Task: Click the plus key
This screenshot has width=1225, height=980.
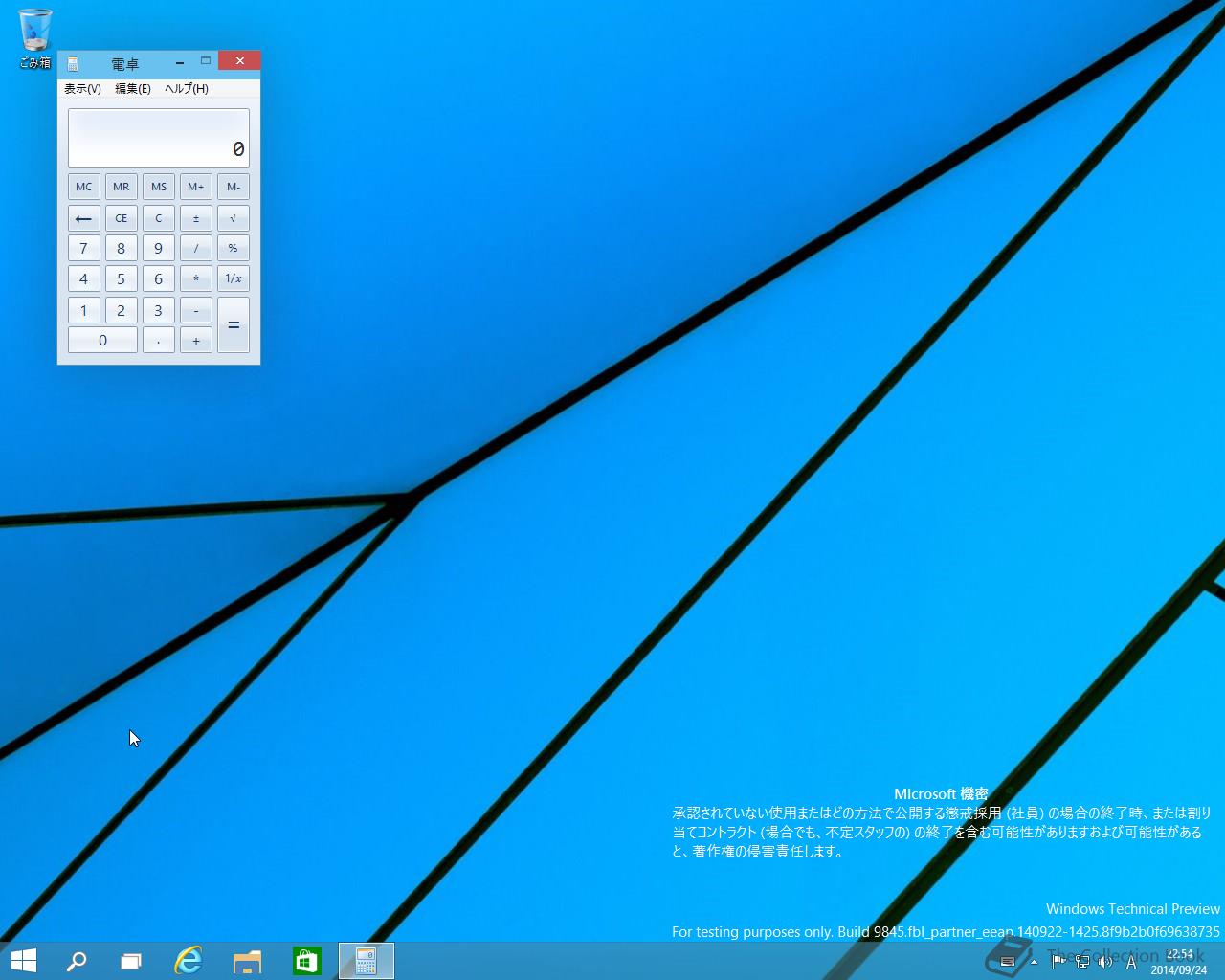Action: point(196,341)
